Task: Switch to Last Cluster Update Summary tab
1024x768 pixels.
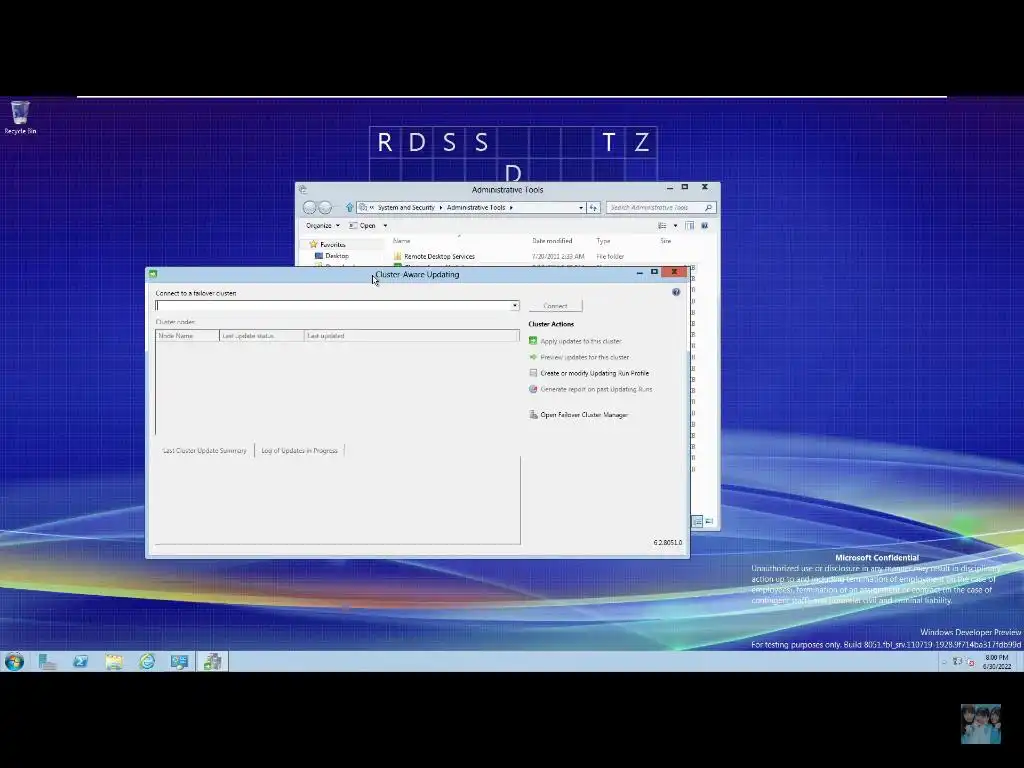Action: [x=204, y=451]
